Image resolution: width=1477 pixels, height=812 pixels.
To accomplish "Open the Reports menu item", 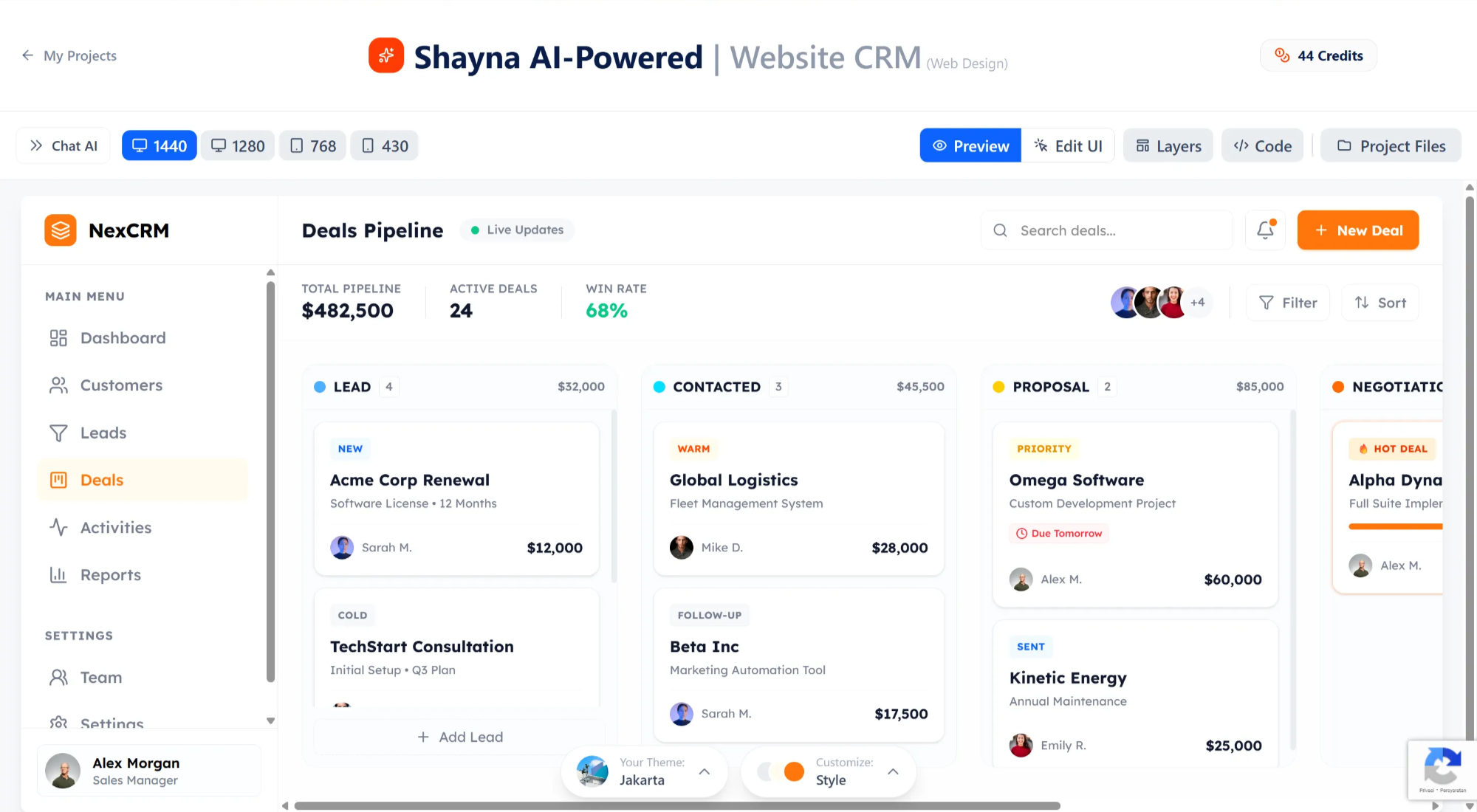I will coord(110,575).
